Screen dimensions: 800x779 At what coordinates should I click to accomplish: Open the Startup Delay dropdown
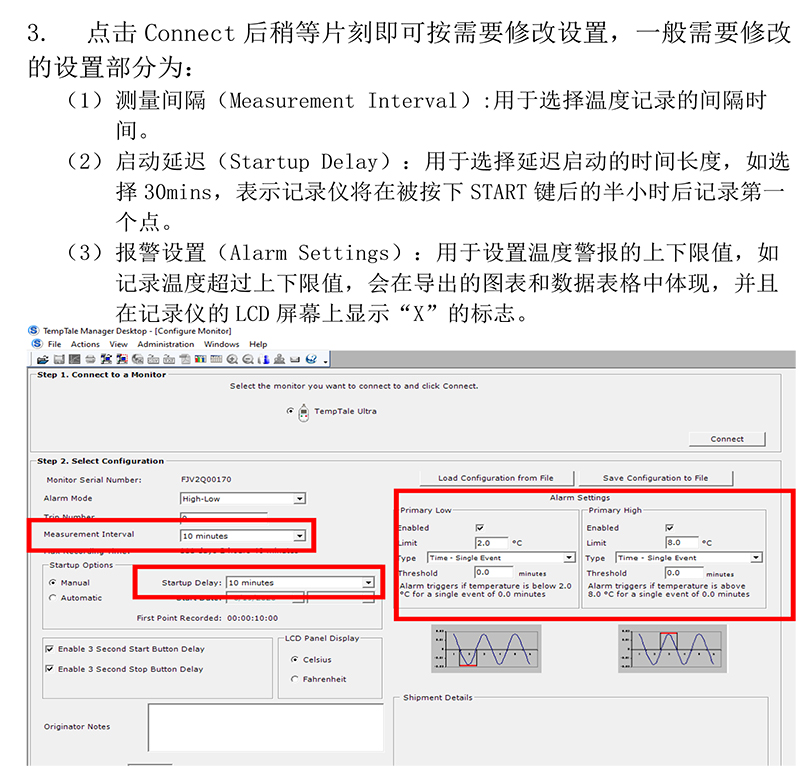coord(368,582)
